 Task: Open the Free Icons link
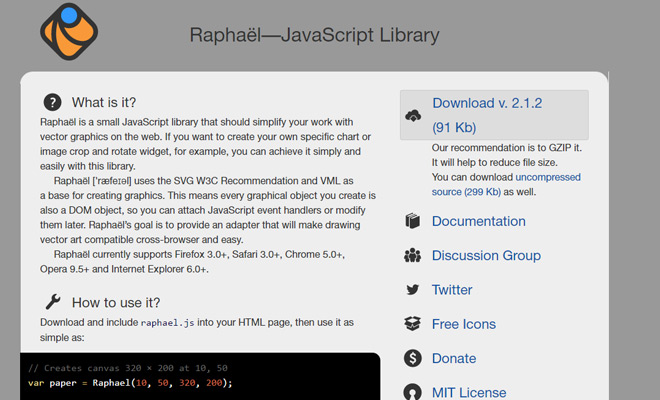(466, 324)
